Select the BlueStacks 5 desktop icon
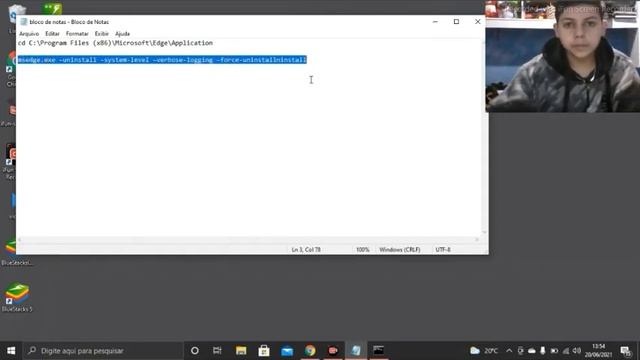 [x=17, y=298]
